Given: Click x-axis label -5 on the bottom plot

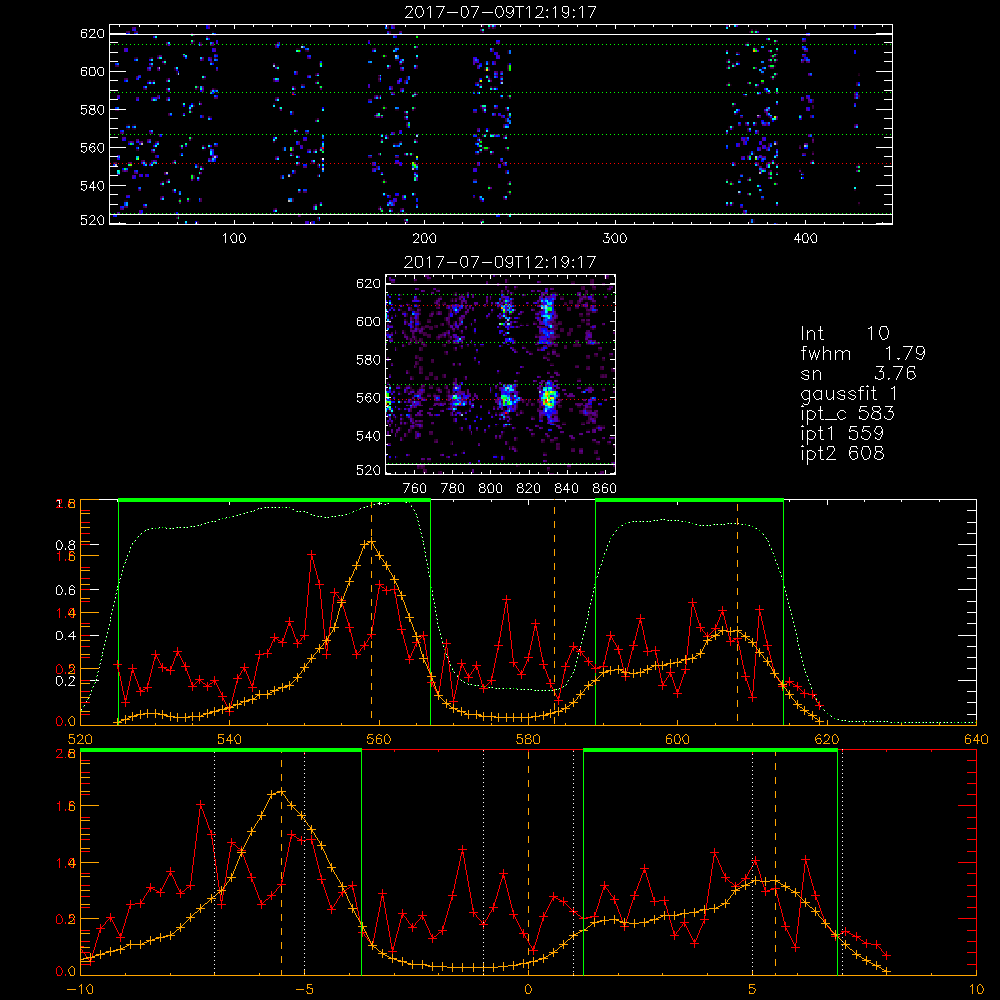Looking at the screenshot, I should coord(304,990).
